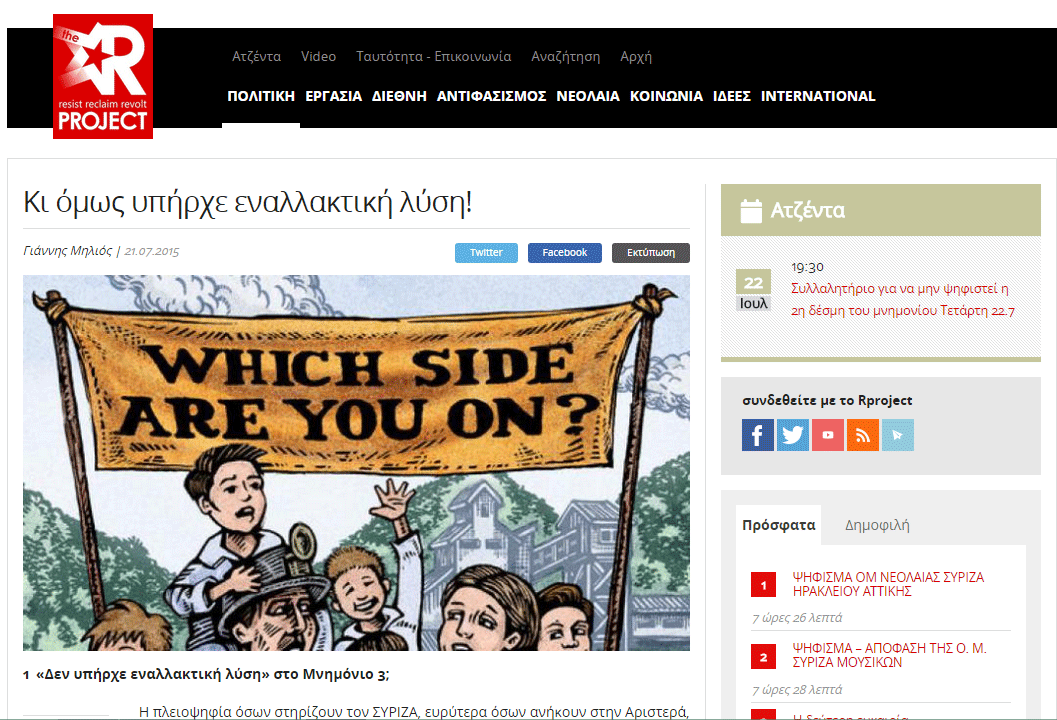Viewport: 1057px width, 720px height.
Task: Print the article with Εκτύπωση button
Action: coord(651,253)
